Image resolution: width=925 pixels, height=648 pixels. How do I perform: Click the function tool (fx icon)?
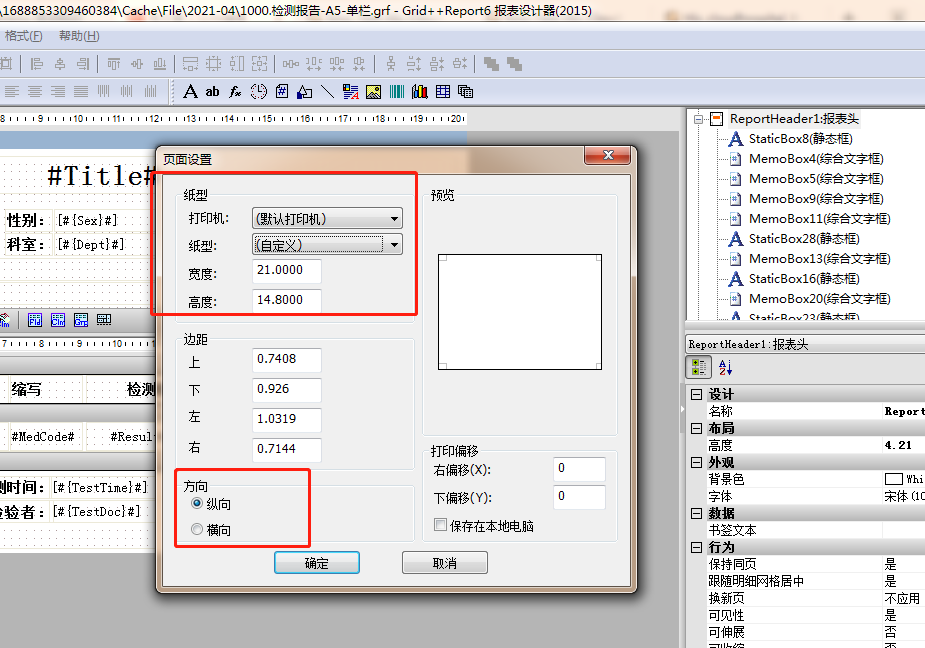click(234, 91)
